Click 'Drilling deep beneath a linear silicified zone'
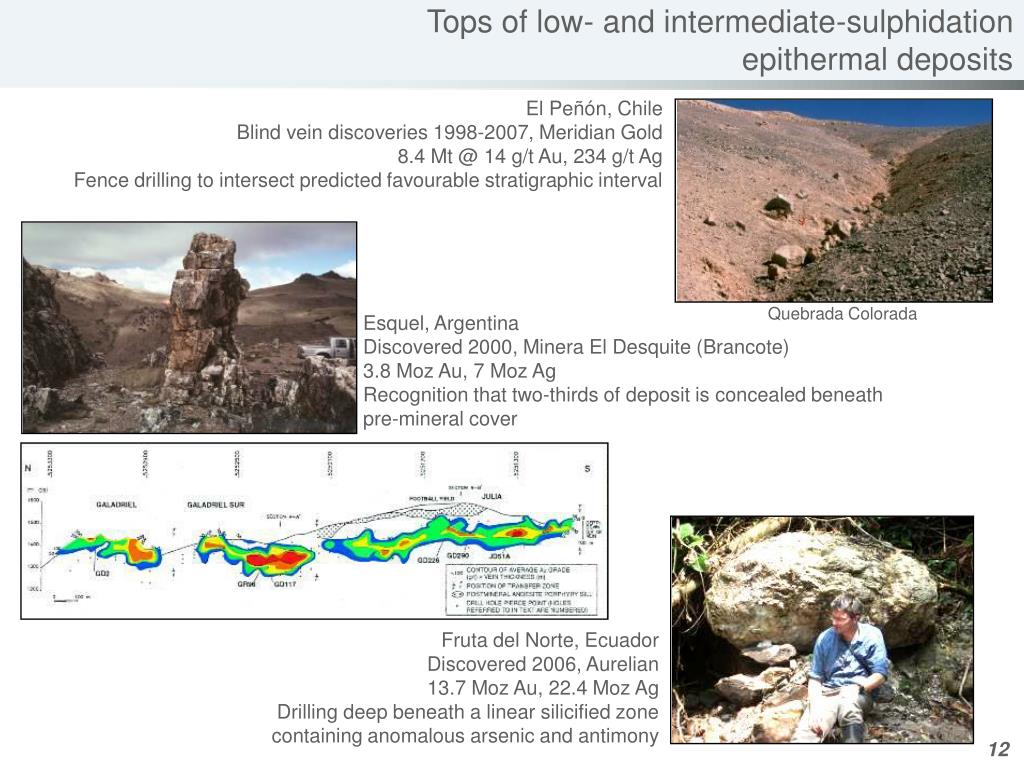The image size is (1024, 768). click(468, 712)
